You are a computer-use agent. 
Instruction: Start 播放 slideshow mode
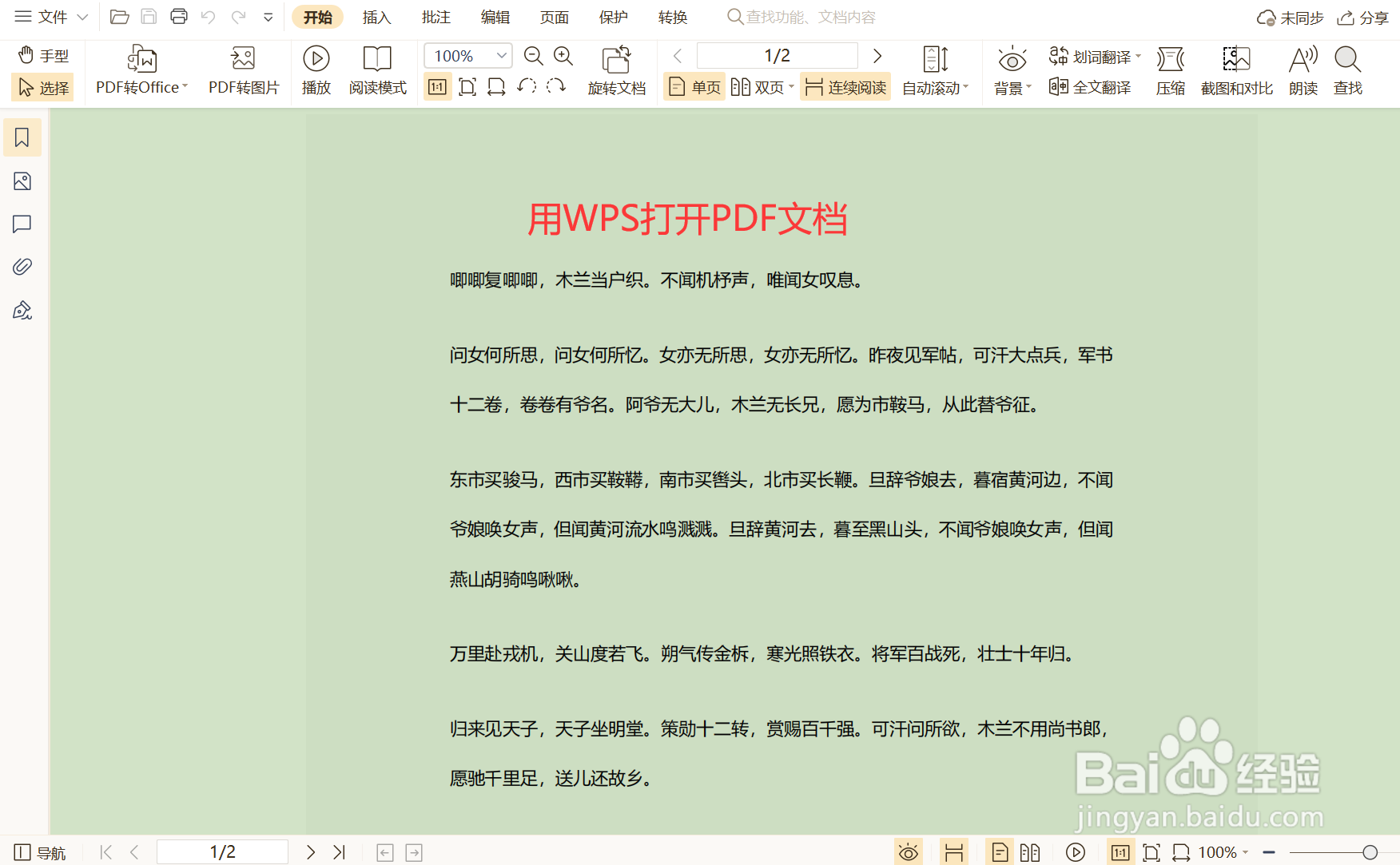click(x=316, y=70)
